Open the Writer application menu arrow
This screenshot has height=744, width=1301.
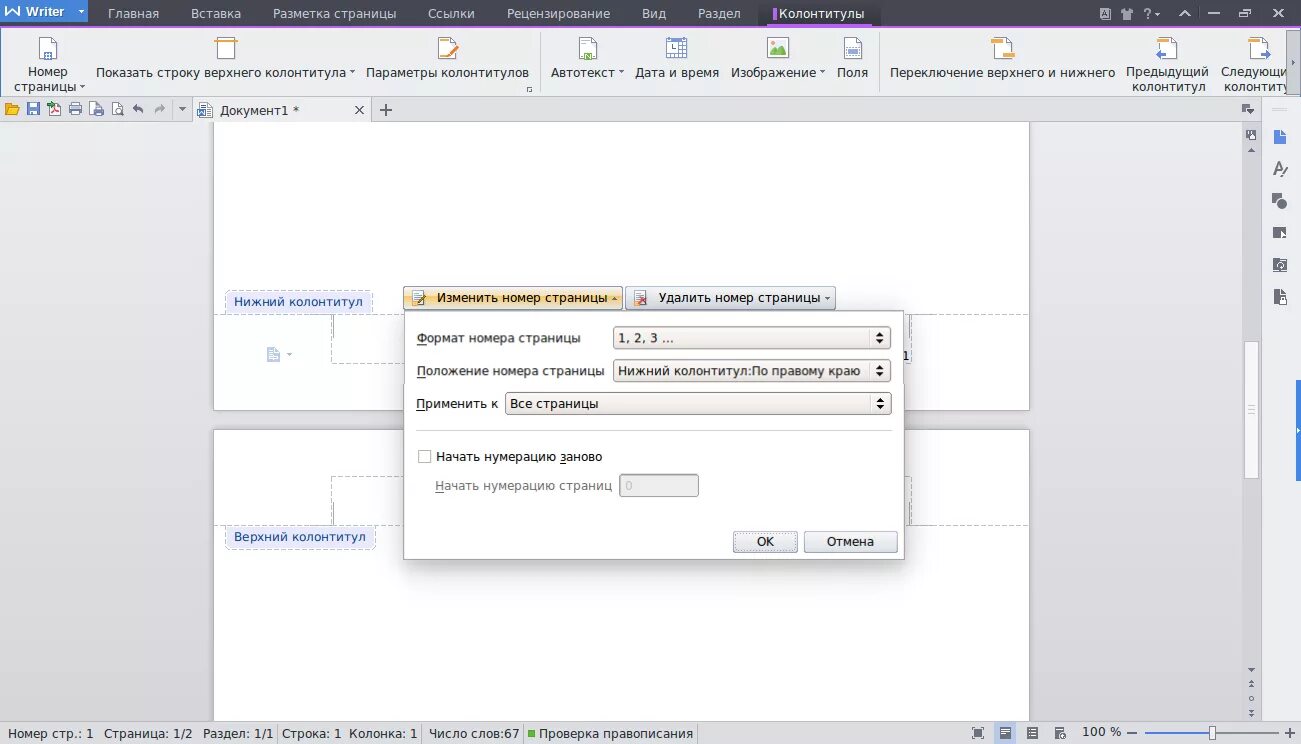(x=81, y=12)
